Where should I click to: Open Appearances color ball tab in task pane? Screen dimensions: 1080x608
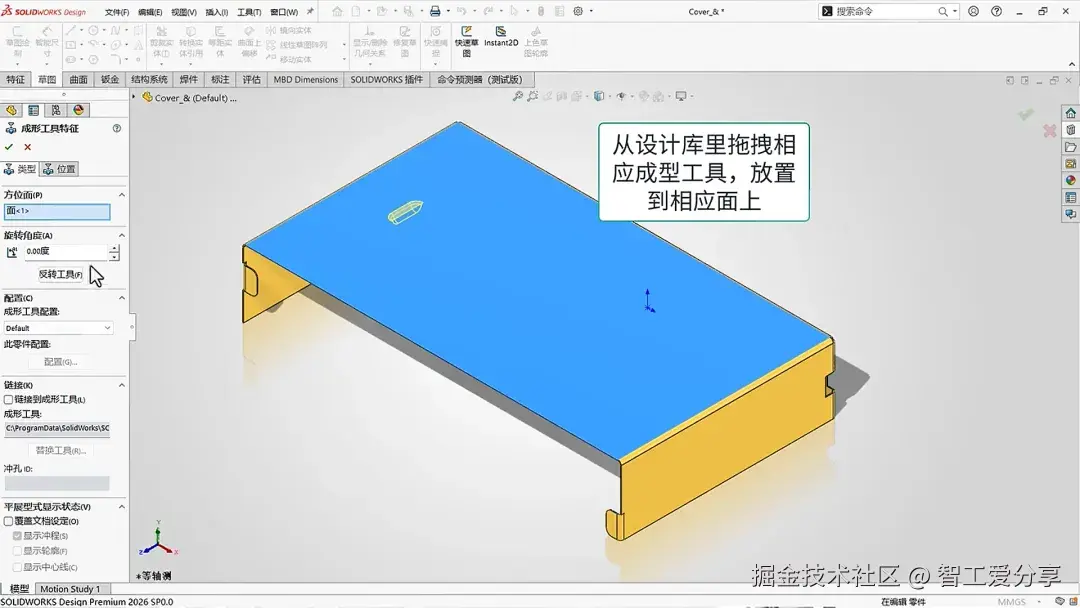pyautogui.click(x=1070, y=180)
